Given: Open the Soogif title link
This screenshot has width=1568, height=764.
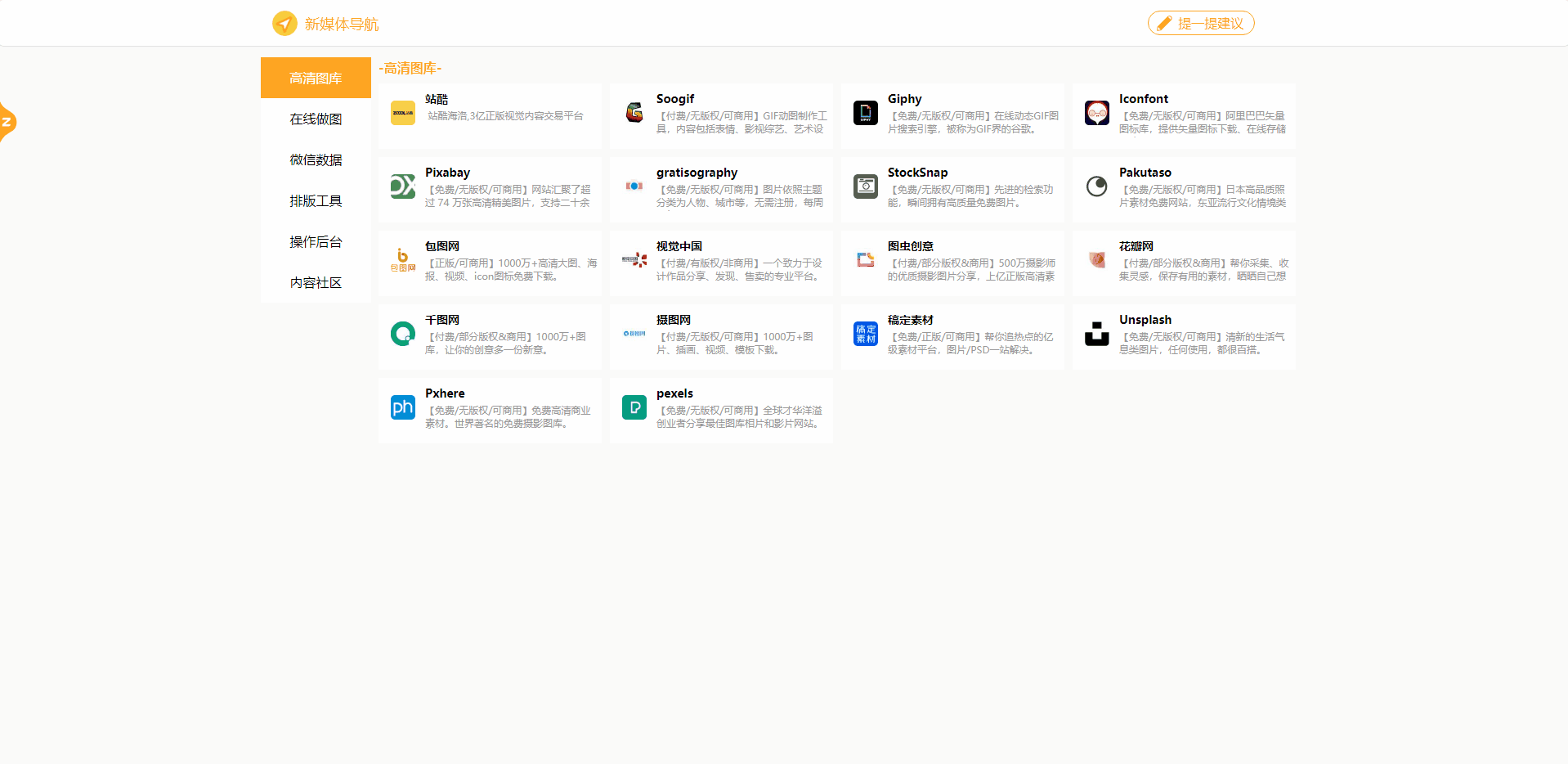Looking at the screenshot, I should tap(675, 99).
